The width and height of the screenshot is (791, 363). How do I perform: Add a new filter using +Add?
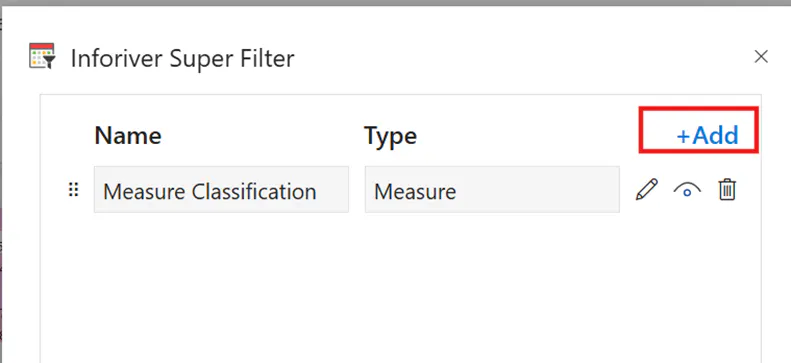click(707, 136)
